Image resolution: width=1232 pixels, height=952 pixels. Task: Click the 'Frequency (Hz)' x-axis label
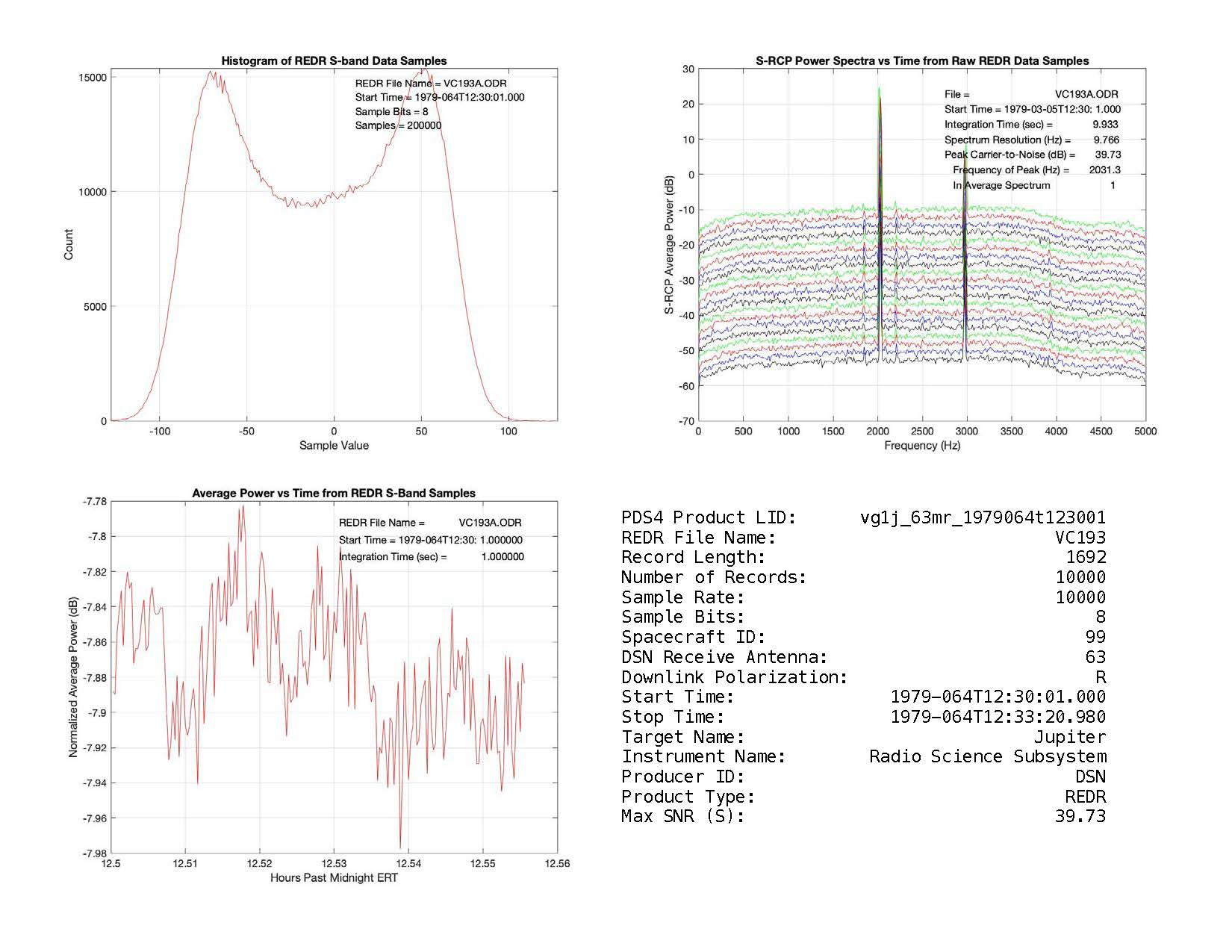pyautogui.click(x=921, y=446)
